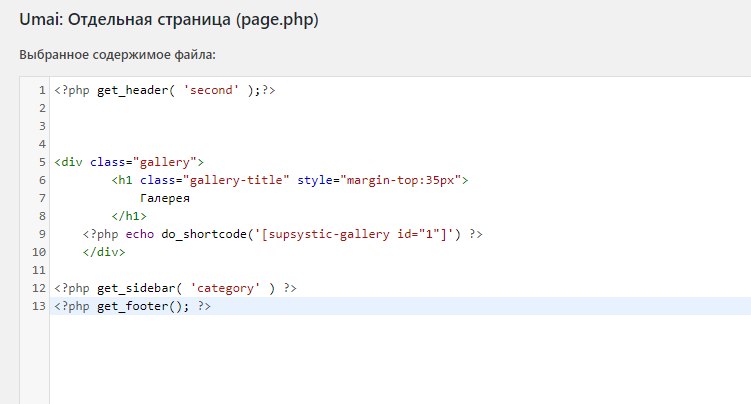This screenshot has width=751, height=404.
Task: Click line number 10 in the gutter
Action: (39, 252)
